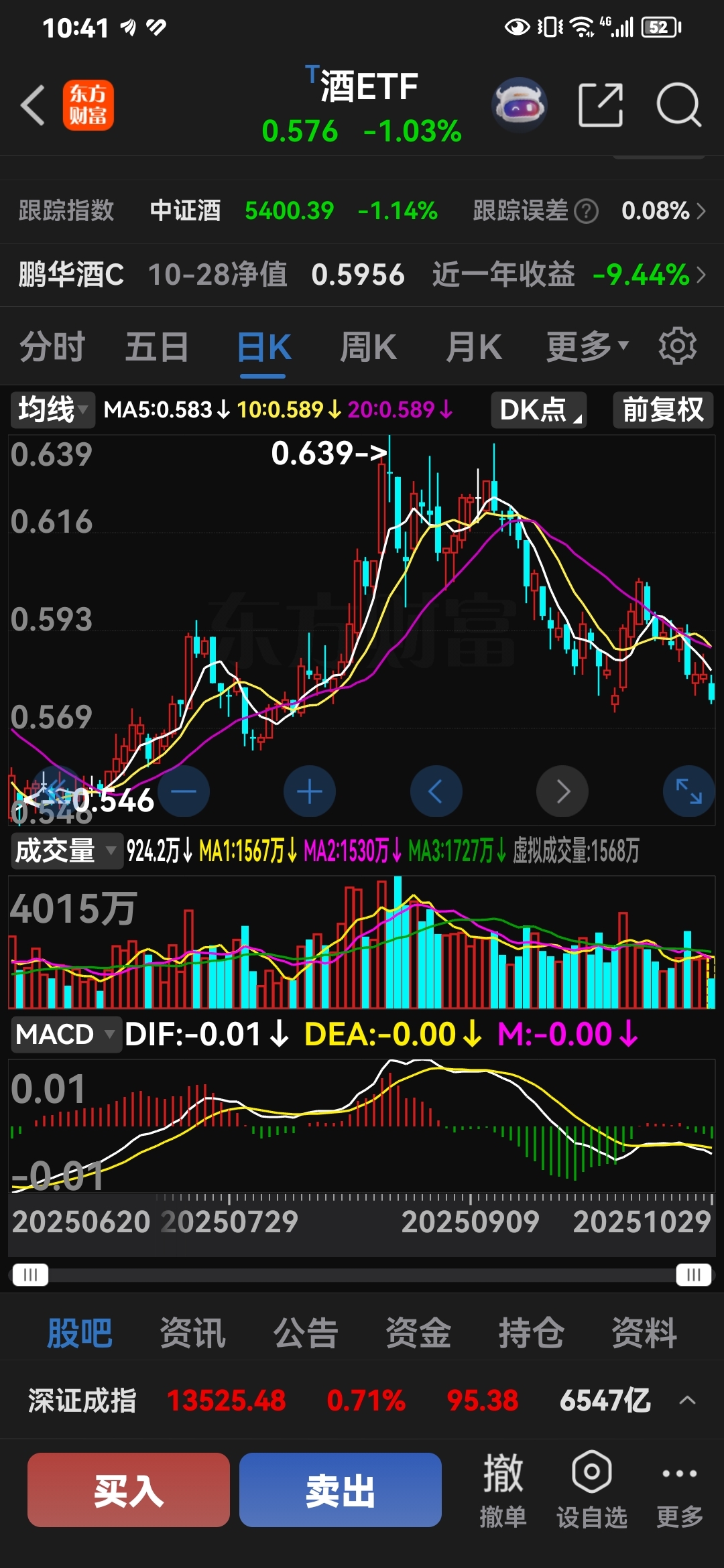The height and width of the screenshot is (1568, 724).
Task: Open 更多 three-dot menu at bottom
Action: click(679, 1489)
